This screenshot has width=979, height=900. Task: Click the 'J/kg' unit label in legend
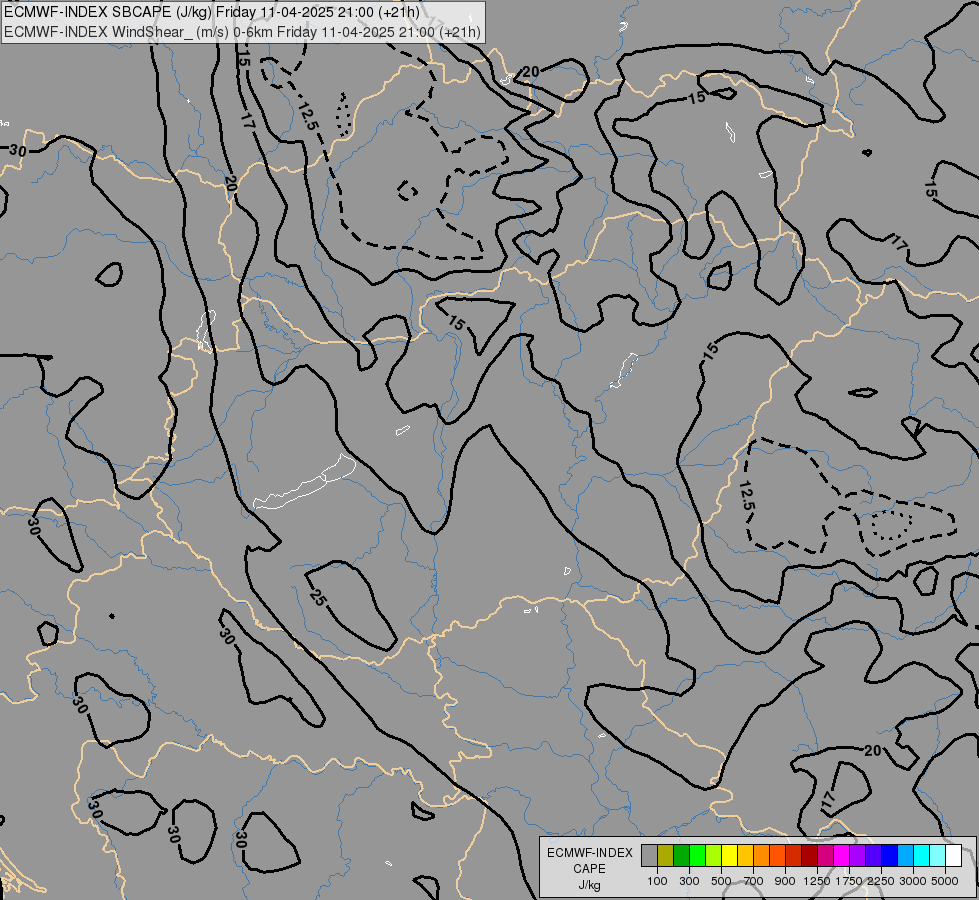pyautogui.click(x=589, y=885)
